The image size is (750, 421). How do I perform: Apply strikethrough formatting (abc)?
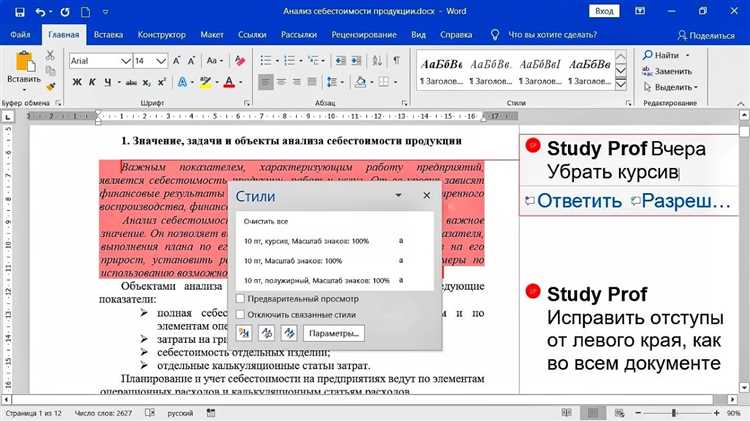pos(131,83)
